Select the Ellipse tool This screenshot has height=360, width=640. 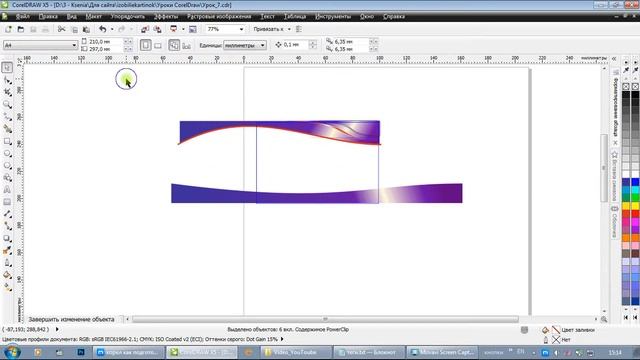click(x=7, y=153)
